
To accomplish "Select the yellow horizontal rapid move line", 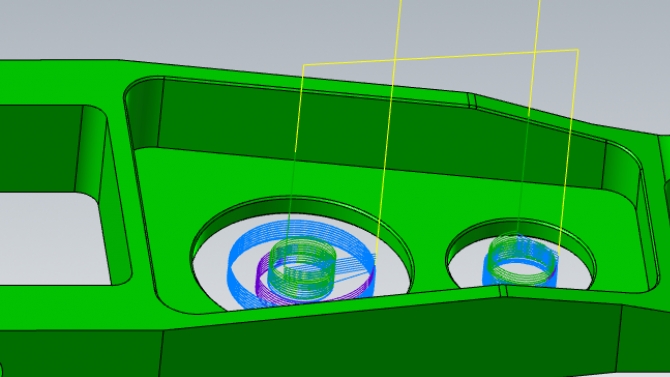I will [440, 57].
